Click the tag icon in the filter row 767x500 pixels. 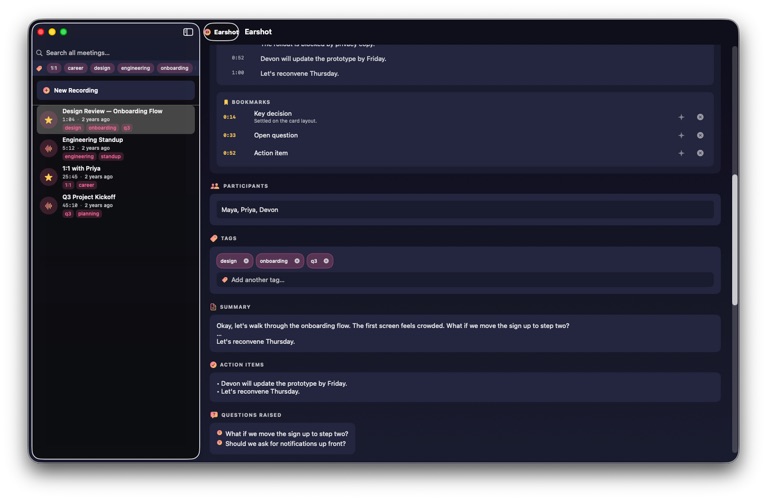[x=39, y=68]
